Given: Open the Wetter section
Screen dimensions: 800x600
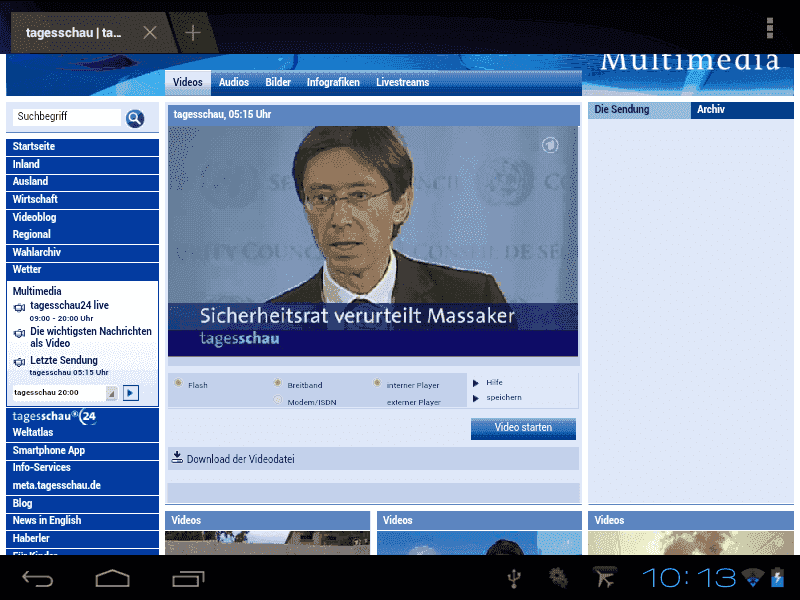Looking at the screenshot, I should click(82, 270).
